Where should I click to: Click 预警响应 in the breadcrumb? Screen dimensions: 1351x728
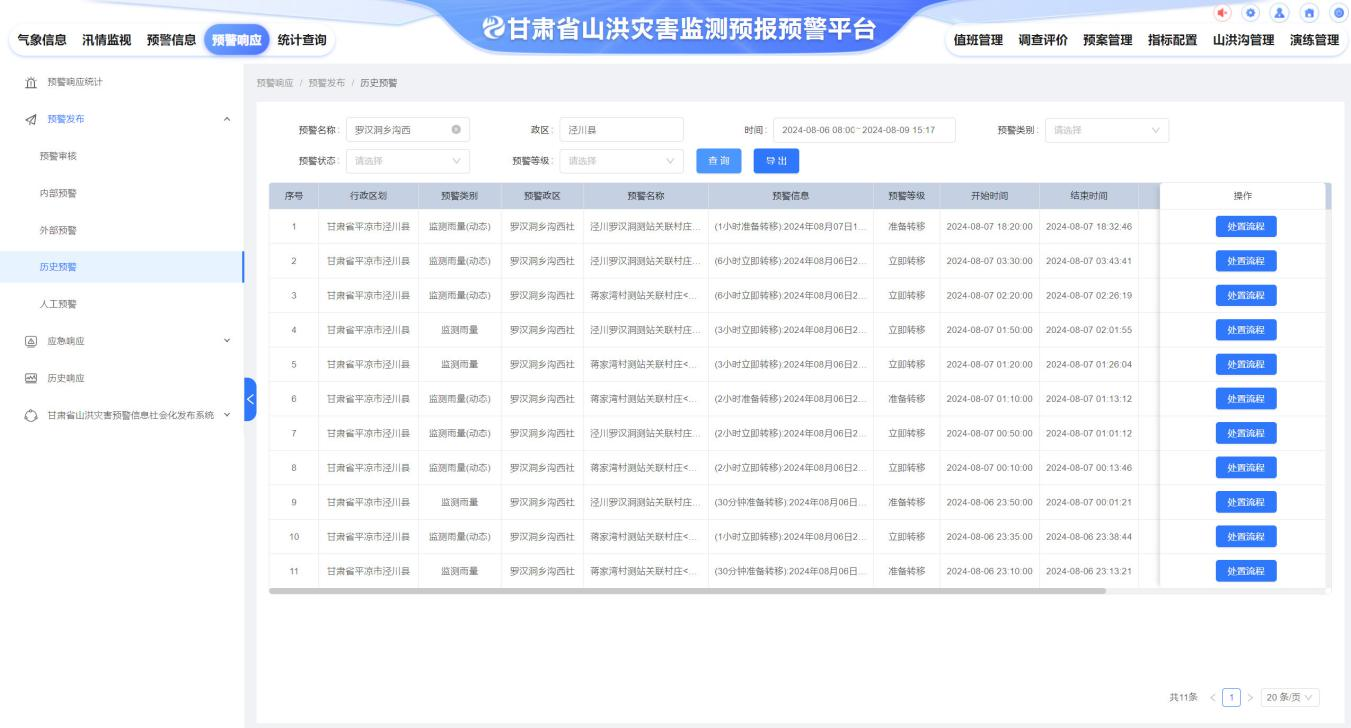click(x=275, y=82)
